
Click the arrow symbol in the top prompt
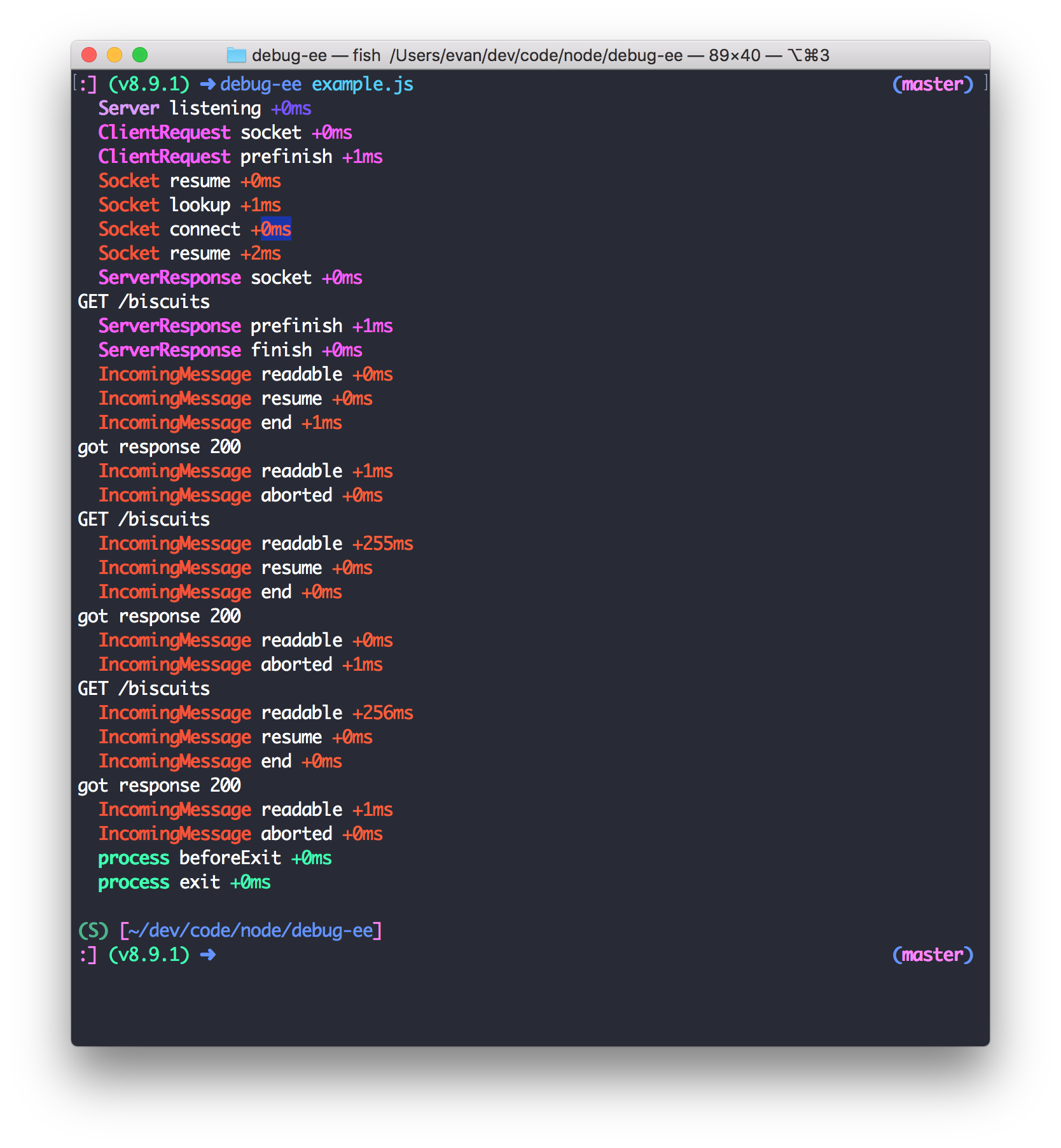pos(208,84)
